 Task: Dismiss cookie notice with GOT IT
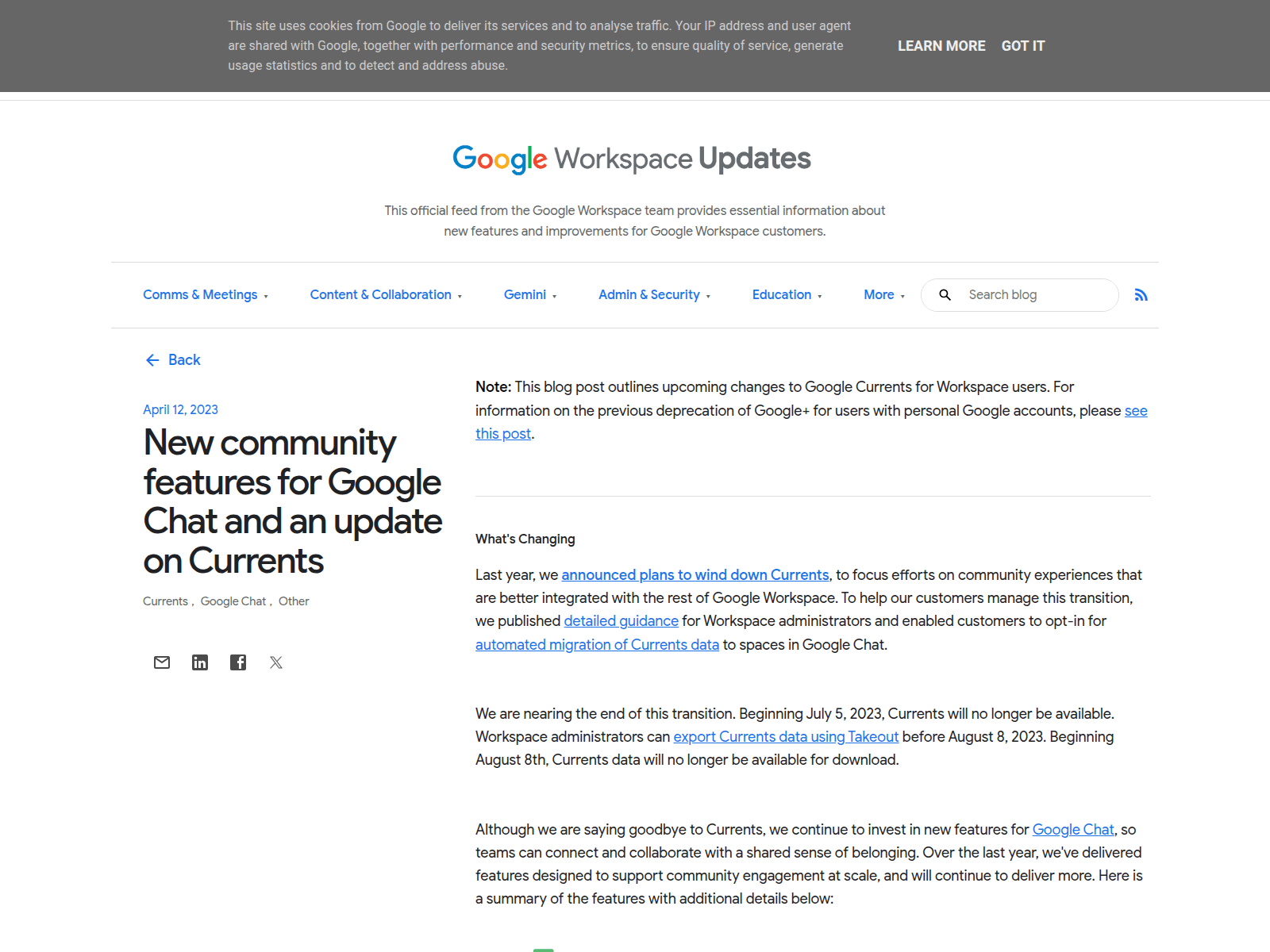1023,46
